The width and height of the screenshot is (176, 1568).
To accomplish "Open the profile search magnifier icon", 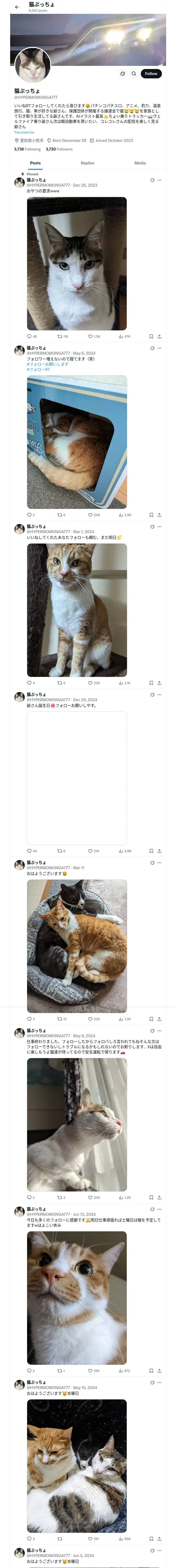I will (x=134, y=74).
